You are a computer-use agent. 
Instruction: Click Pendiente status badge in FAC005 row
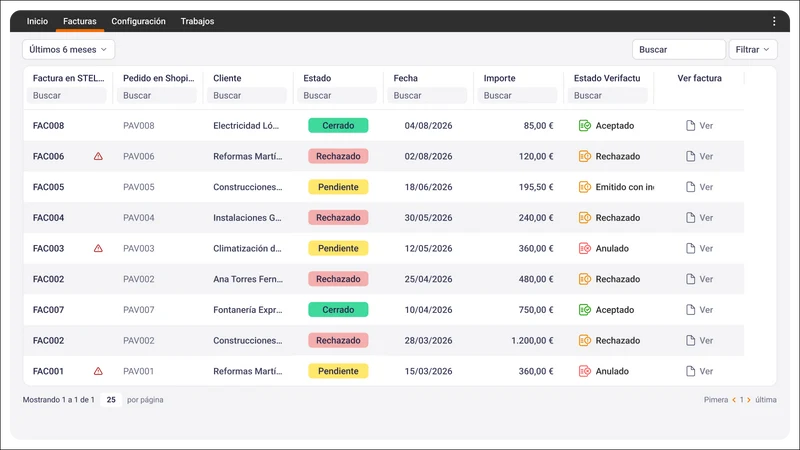(x=338, y=187)
